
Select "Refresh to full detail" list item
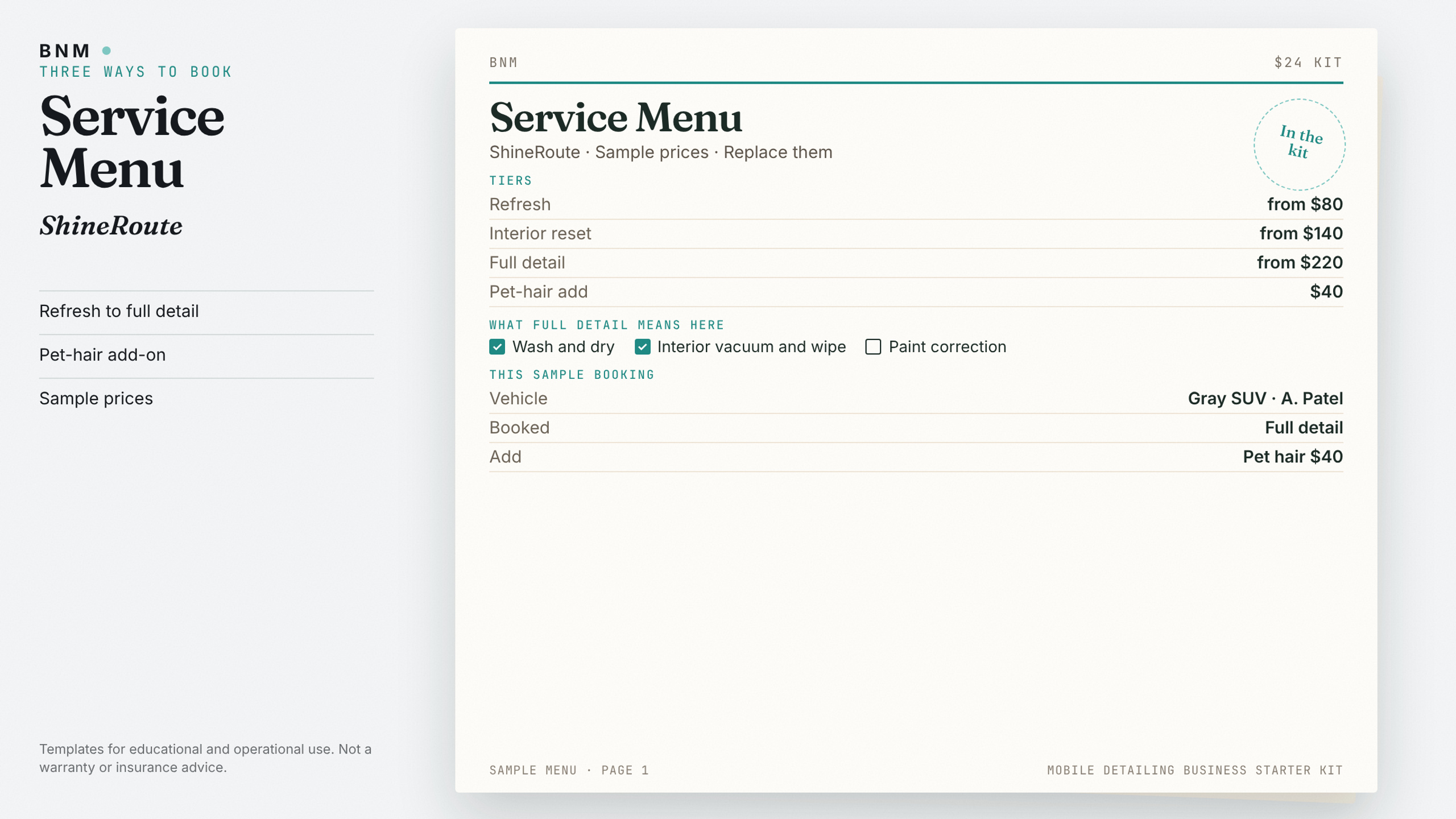point(206,311)
